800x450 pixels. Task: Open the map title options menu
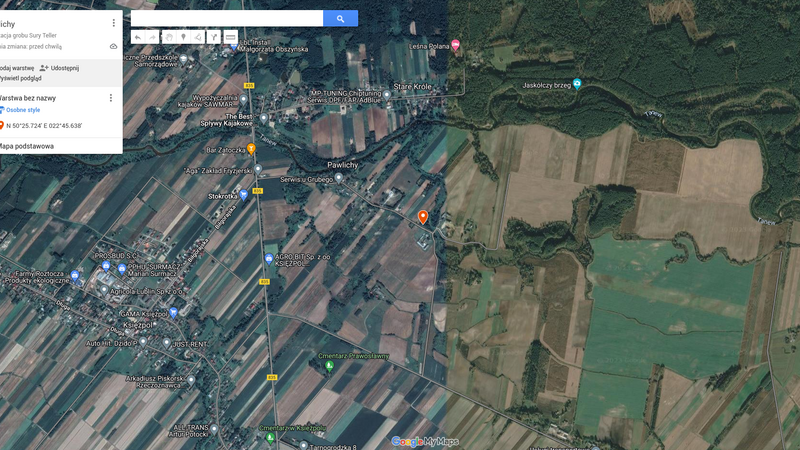point(113,22)
